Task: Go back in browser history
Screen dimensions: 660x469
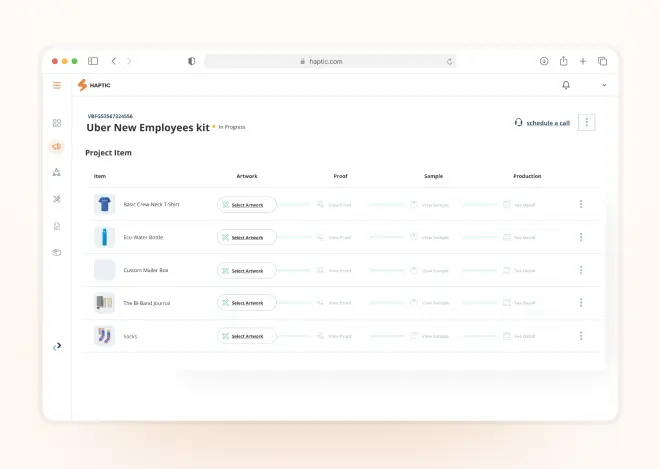Action: pos(114,61)
